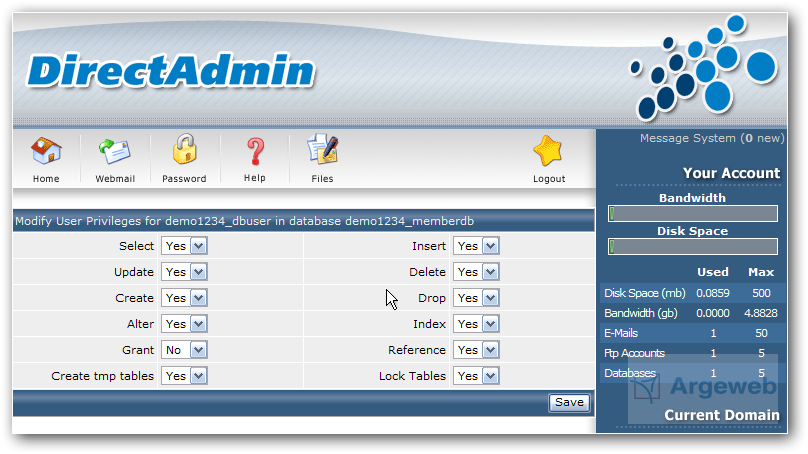The image size is (808, 454).
Task: Open the Delete privilege dropdown
Action: click(x=476, y=272)
